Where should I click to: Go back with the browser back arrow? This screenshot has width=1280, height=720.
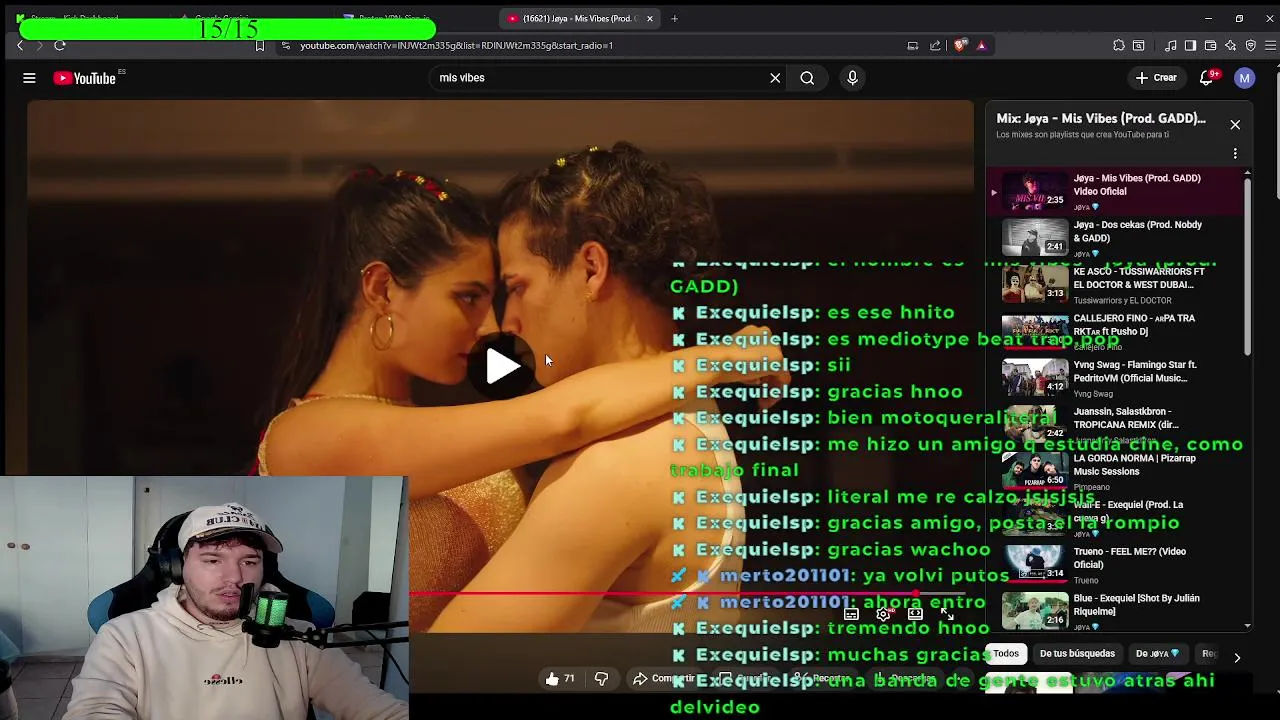pos(20,45)
